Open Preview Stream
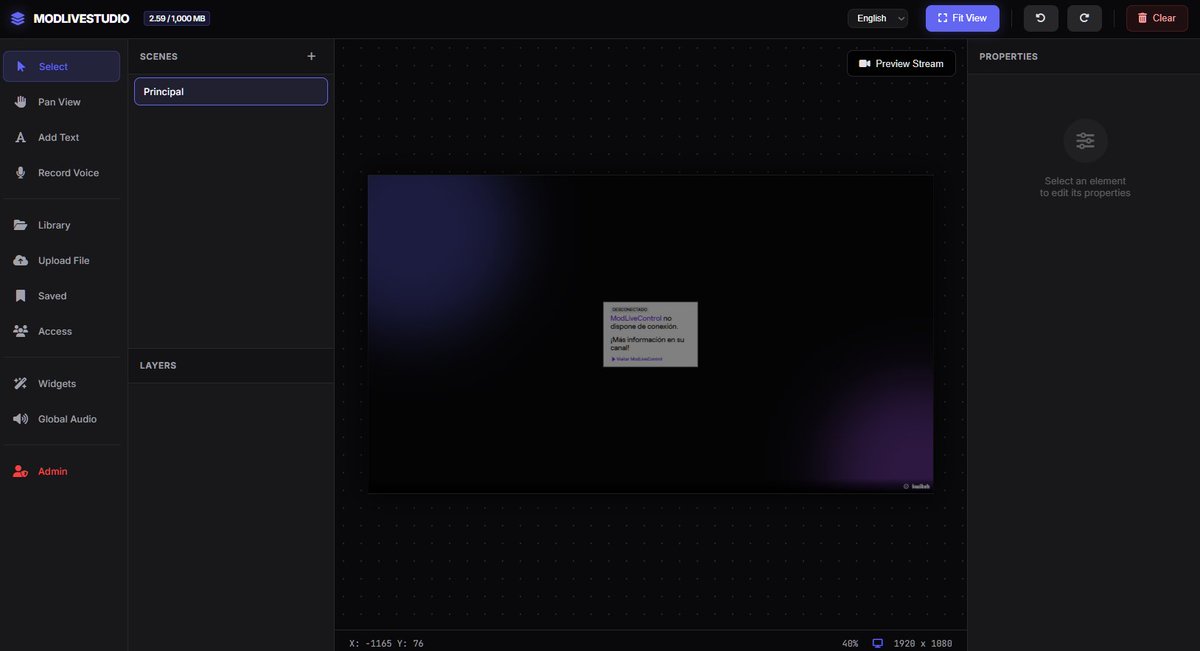1200x651 pixels. 901,63
